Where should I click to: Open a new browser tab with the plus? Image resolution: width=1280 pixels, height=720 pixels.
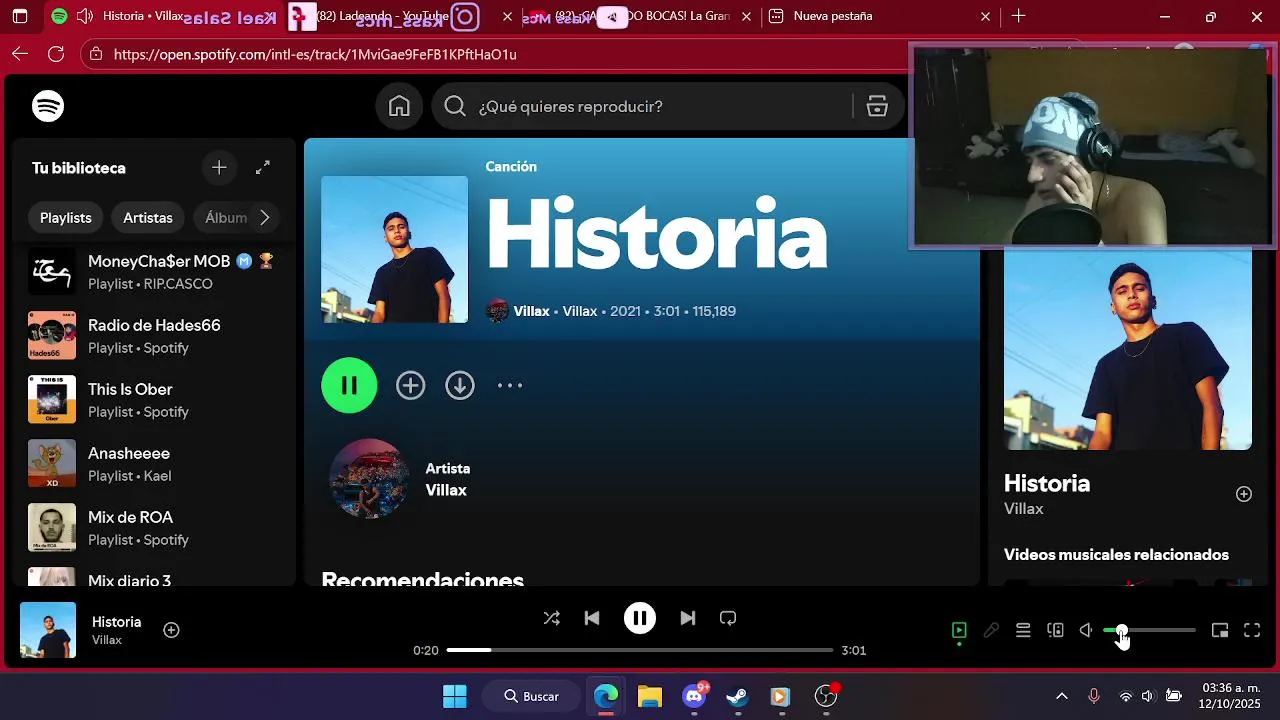(1018, 16)
